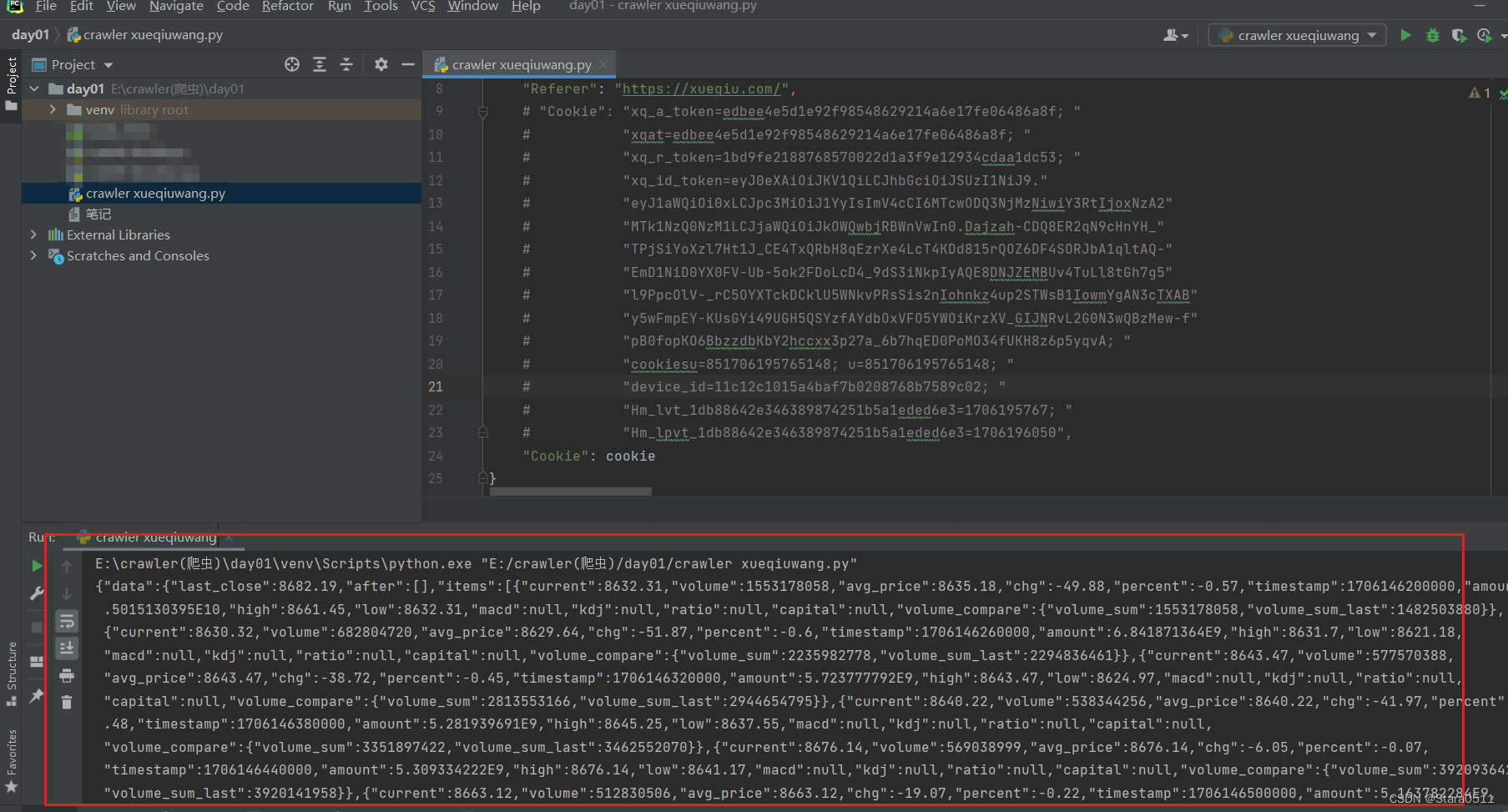
Task: Toggle the code fold marker on line 9
Action: 482,111
